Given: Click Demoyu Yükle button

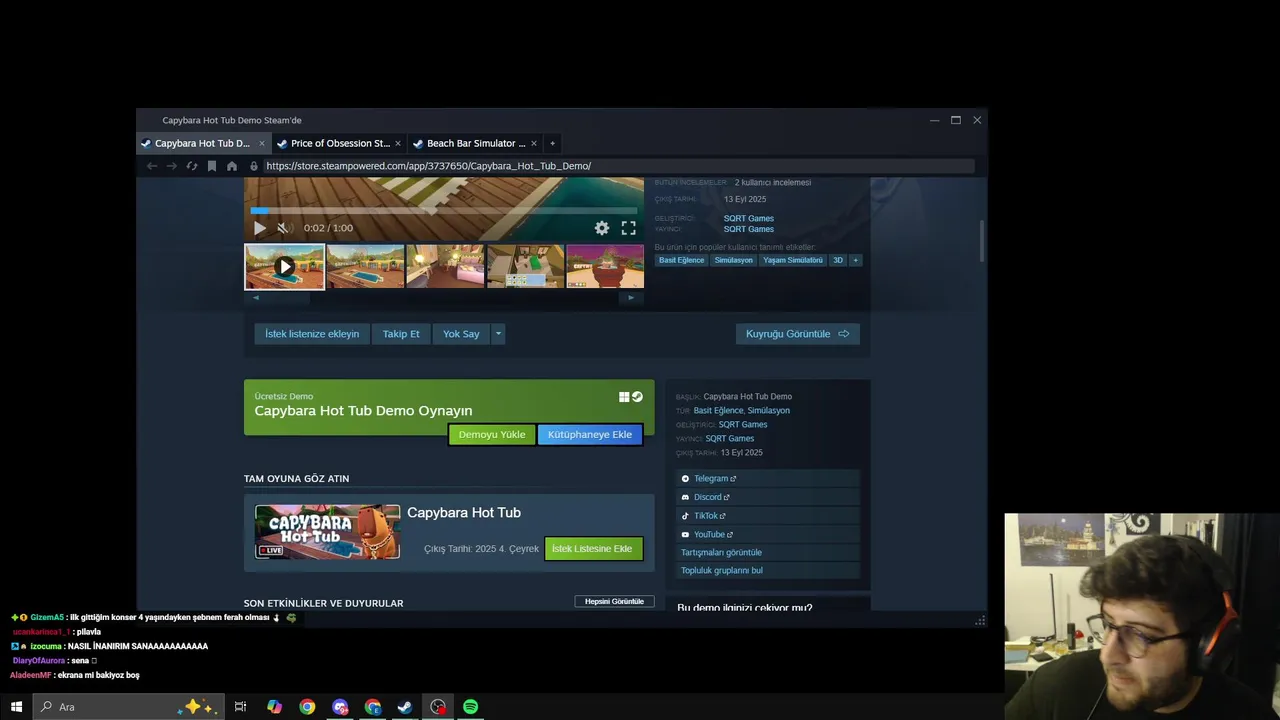Looking at the screenshot, I should click(x=492, y=435).
